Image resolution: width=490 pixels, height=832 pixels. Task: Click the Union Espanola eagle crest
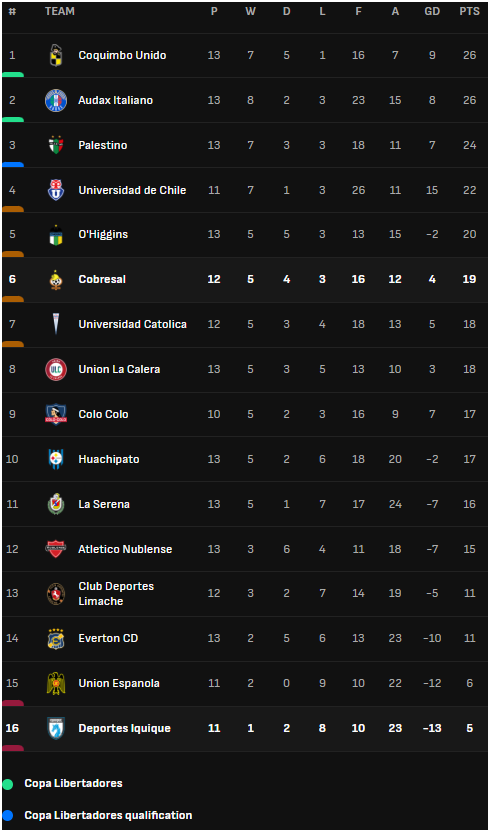pos(56,683)
